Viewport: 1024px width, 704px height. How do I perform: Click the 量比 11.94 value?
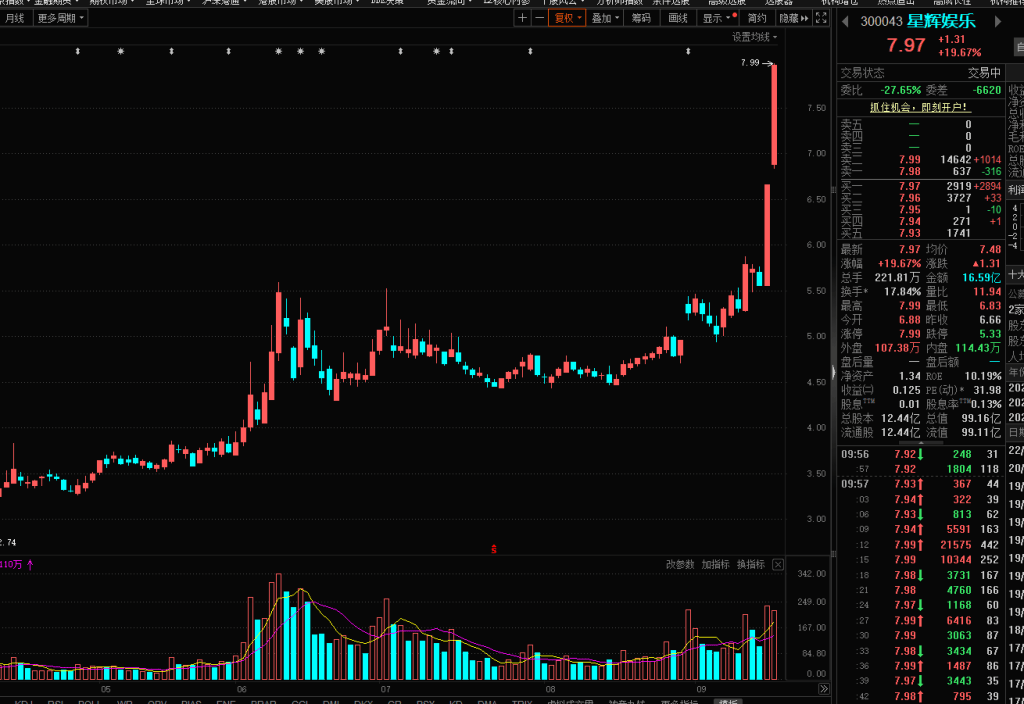click(x=987, y=292)
